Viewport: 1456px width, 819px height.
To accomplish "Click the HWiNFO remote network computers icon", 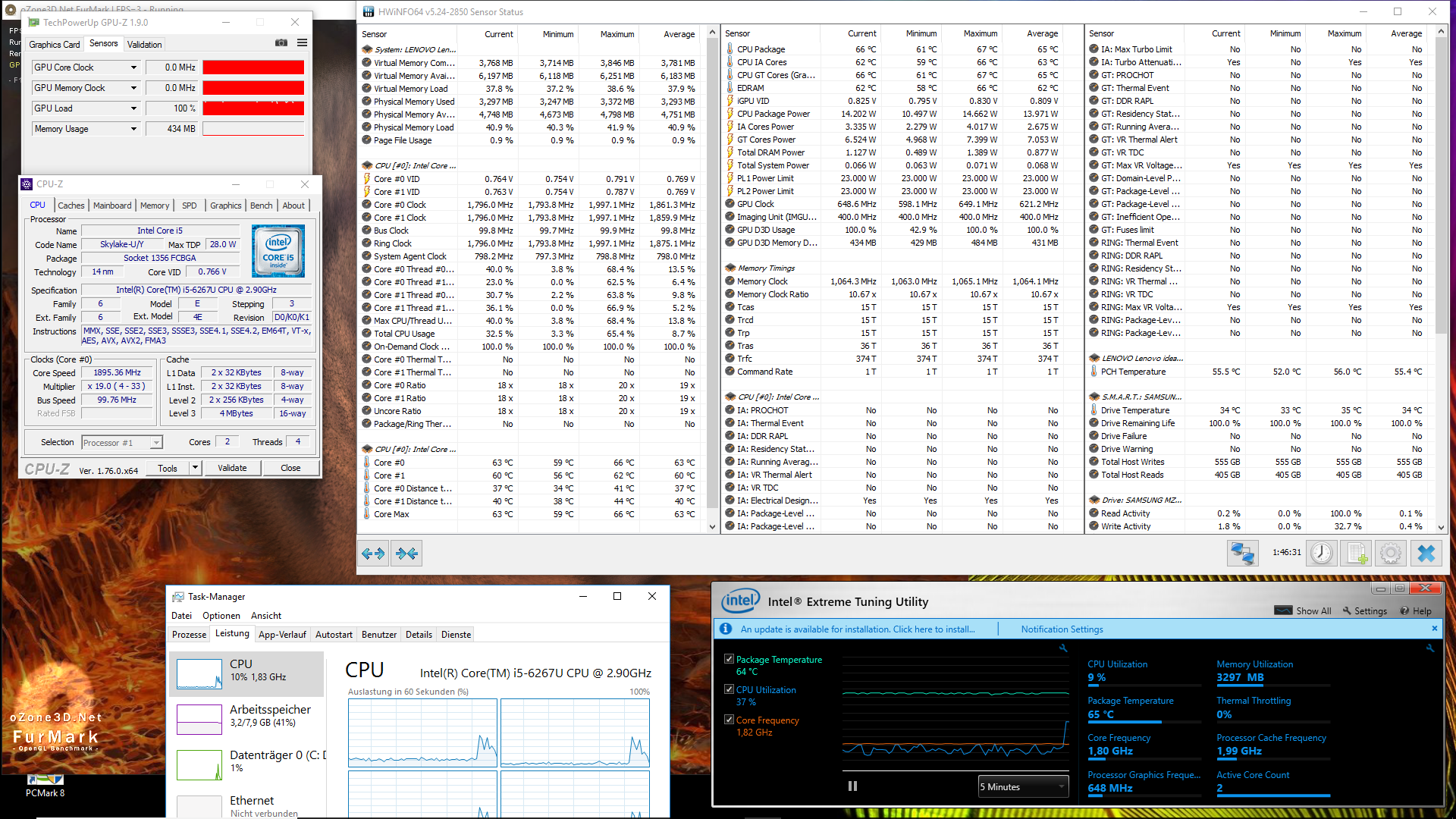I will click(x=1242, y=553).
